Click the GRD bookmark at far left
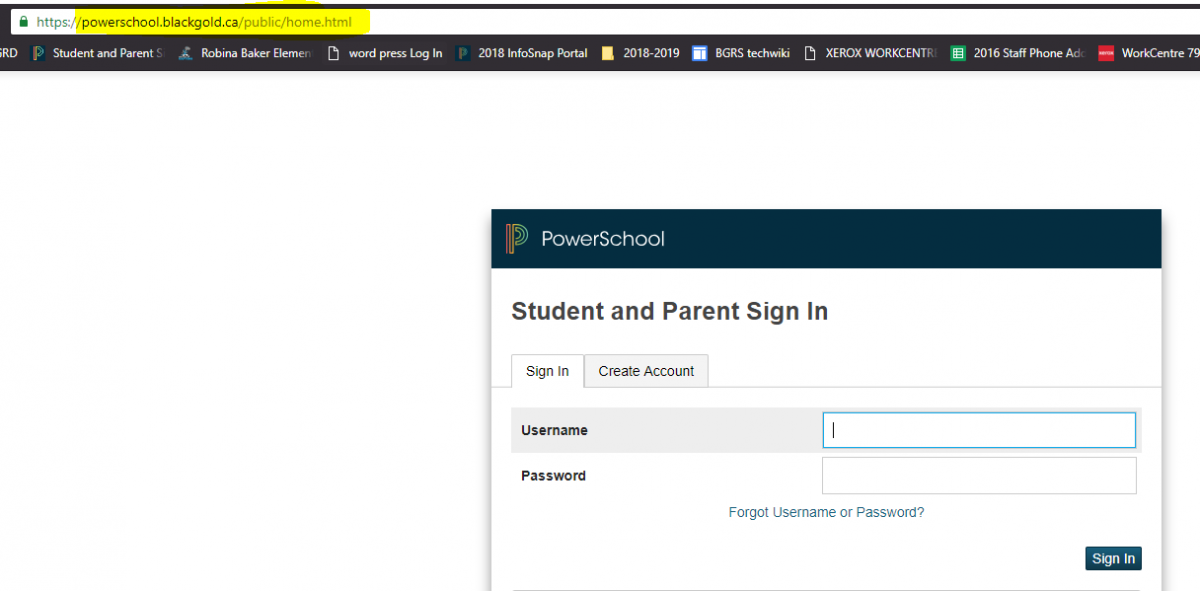The width and height of the screenshot is (1200, 591). (x=8, y=53)
